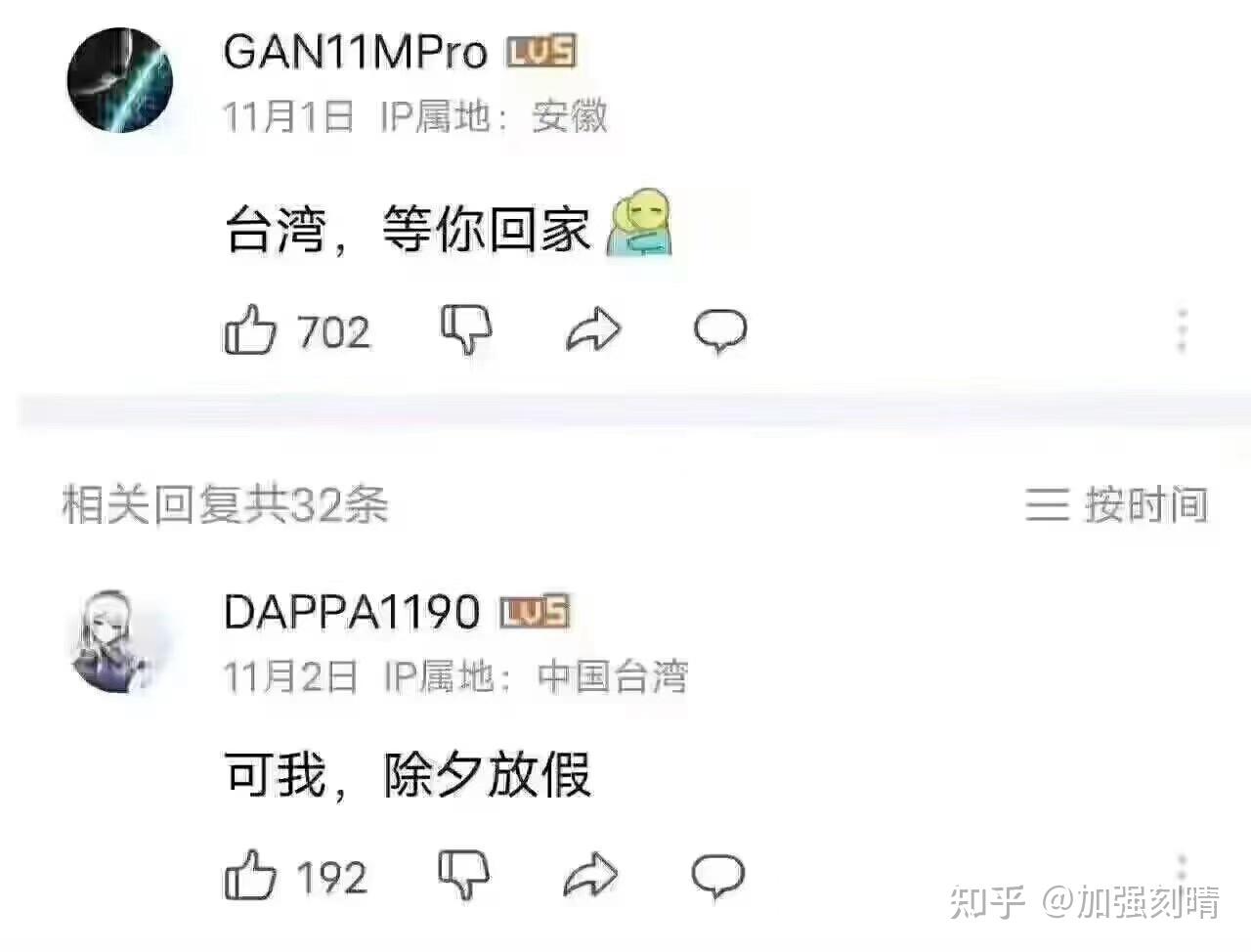Tap the LV5 badge next to DAPPA1190
This screenshot has height=952, width=1251.
[x=535, y=612]
